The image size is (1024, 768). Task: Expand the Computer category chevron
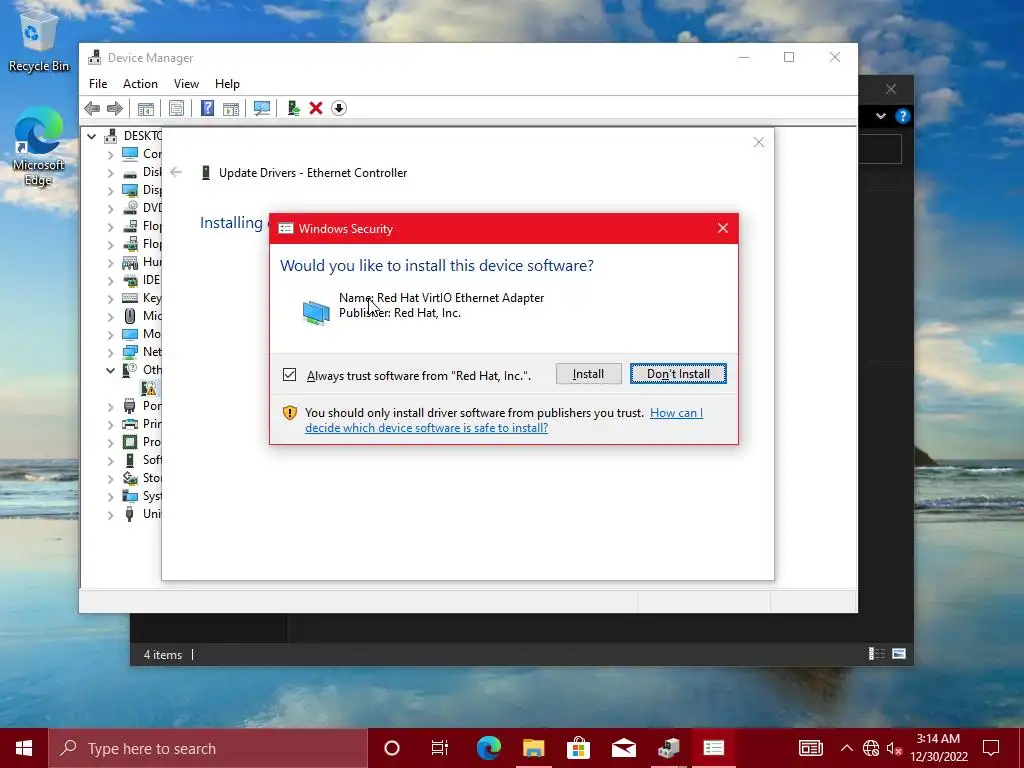(110, 155)
